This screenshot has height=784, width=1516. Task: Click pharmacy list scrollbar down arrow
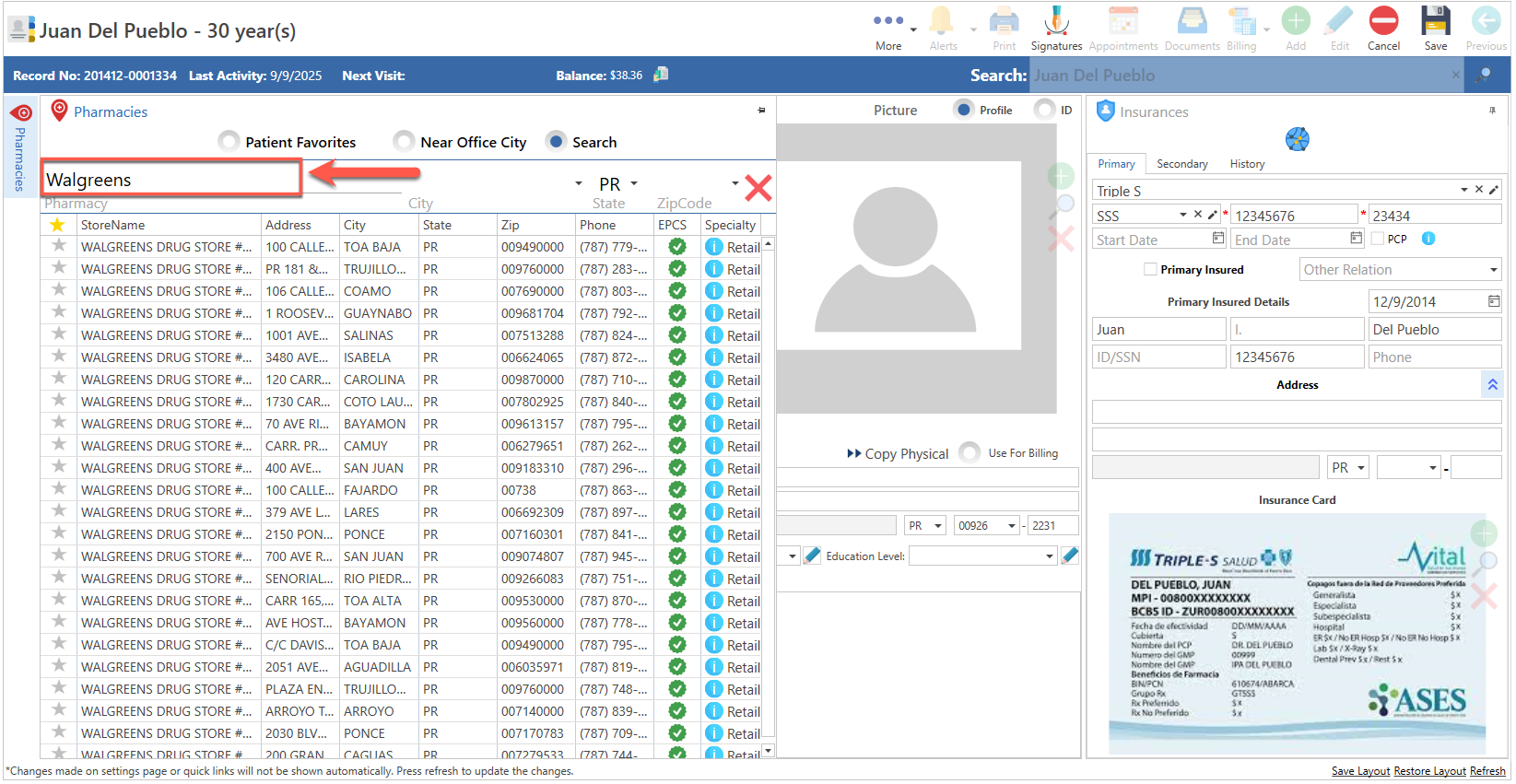[768, 752]
